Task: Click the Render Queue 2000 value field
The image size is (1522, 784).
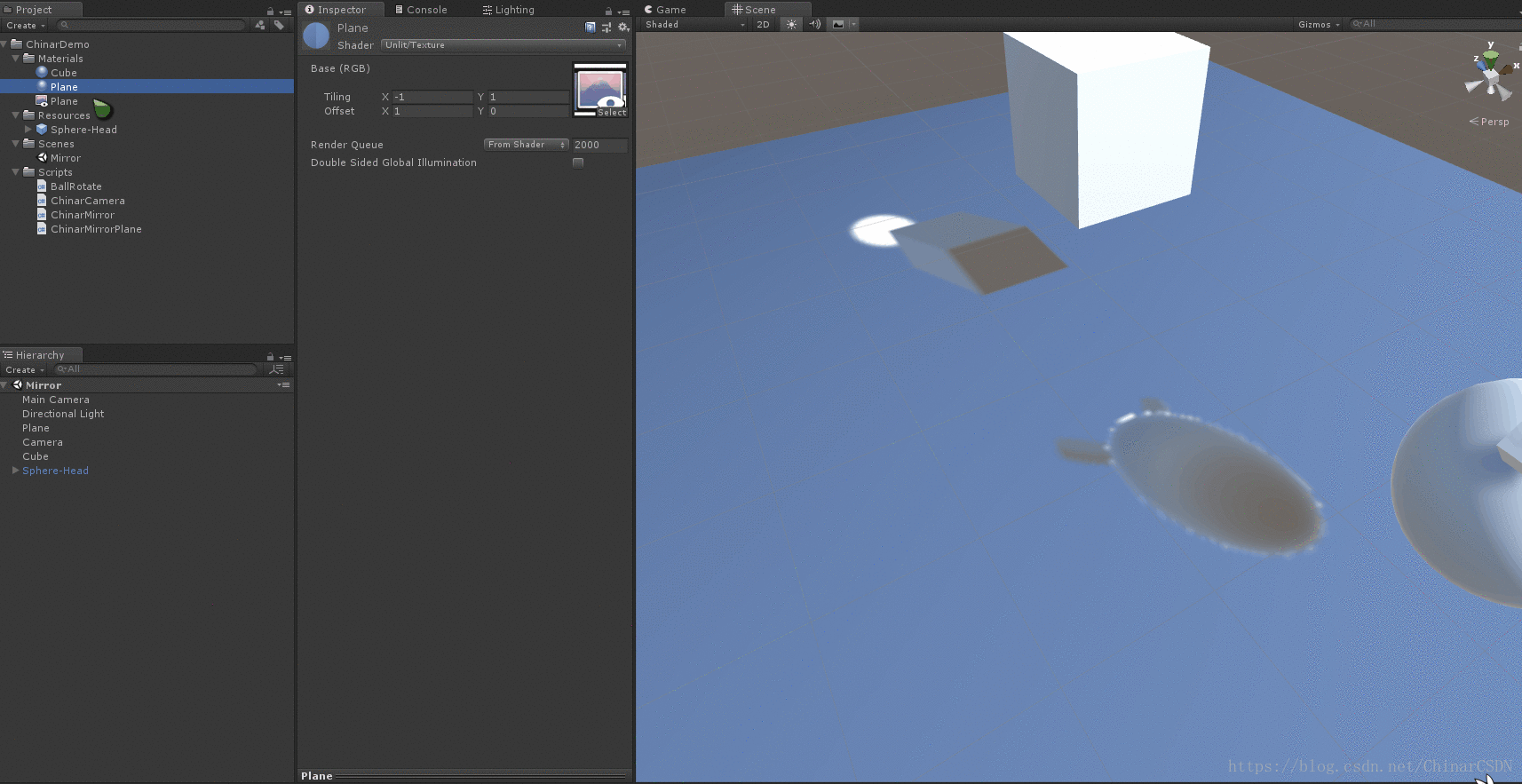Action: (x=599, y=145)
